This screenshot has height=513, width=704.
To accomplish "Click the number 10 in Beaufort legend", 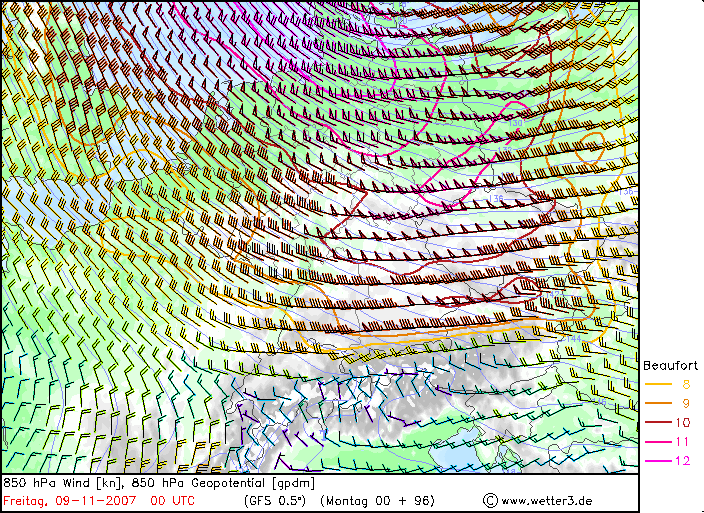I will coord(684,422).
